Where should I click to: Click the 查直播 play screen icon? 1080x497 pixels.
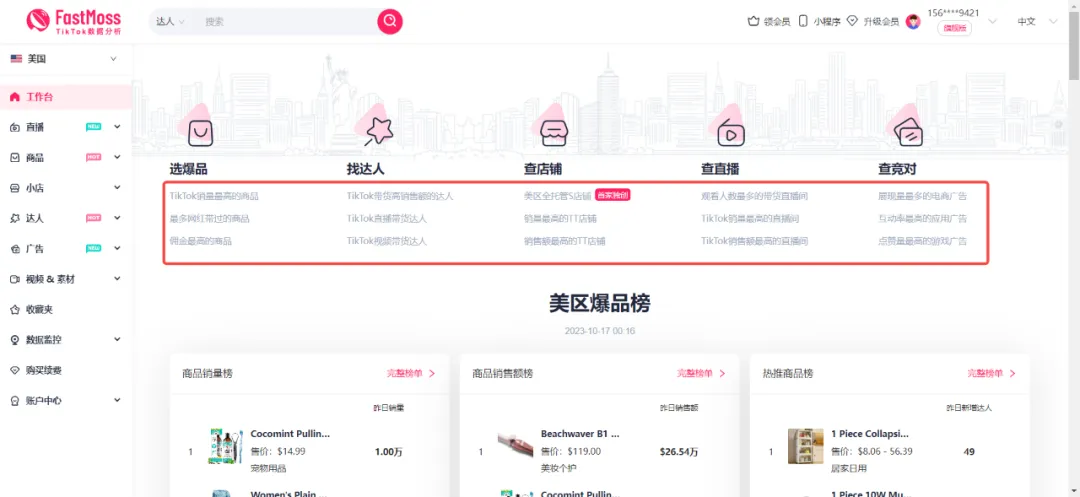click(731, 133)
